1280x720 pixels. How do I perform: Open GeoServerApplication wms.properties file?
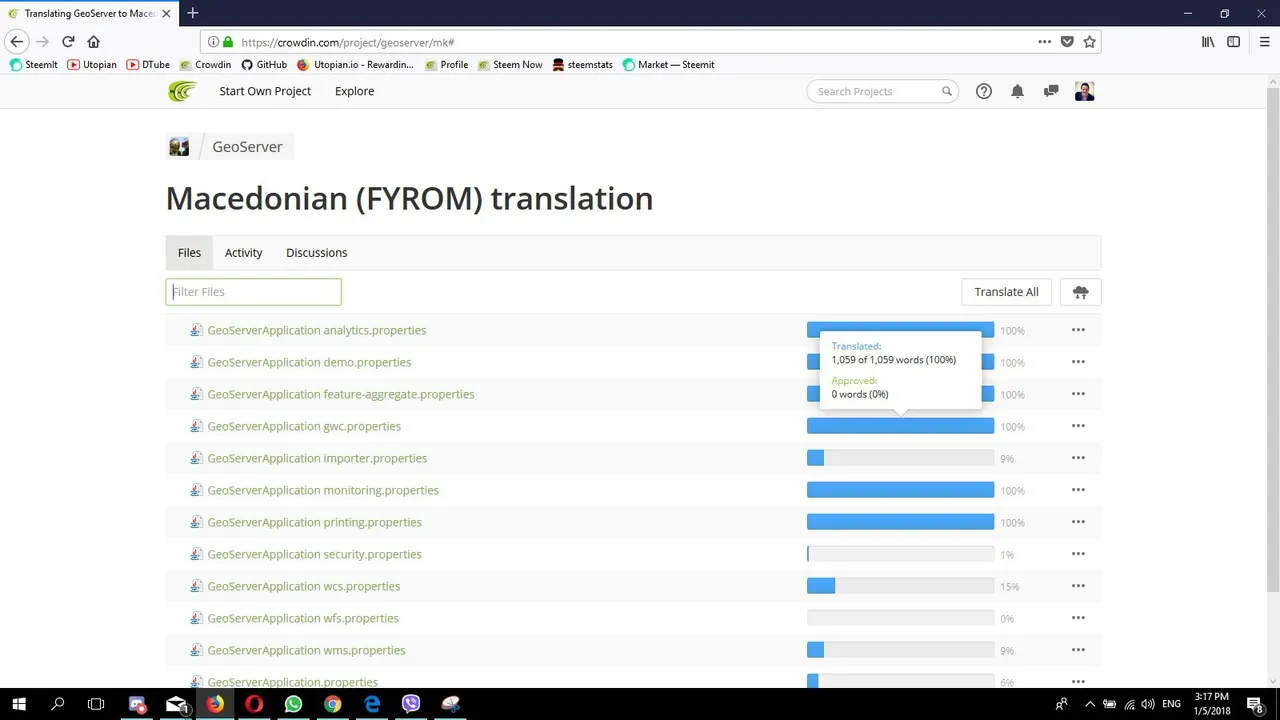(306, 650)
